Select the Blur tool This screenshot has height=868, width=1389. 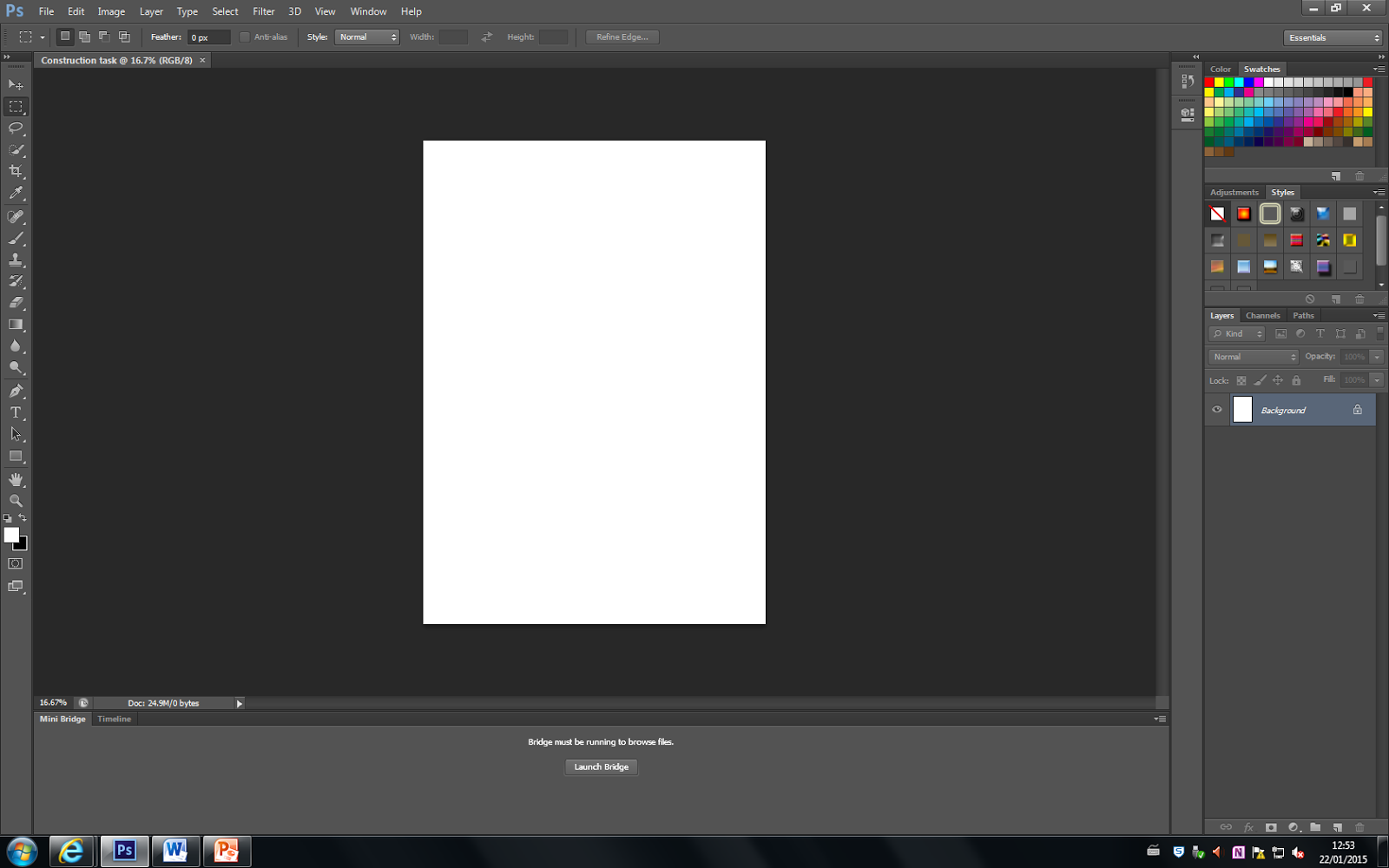[x=16, y=346]
